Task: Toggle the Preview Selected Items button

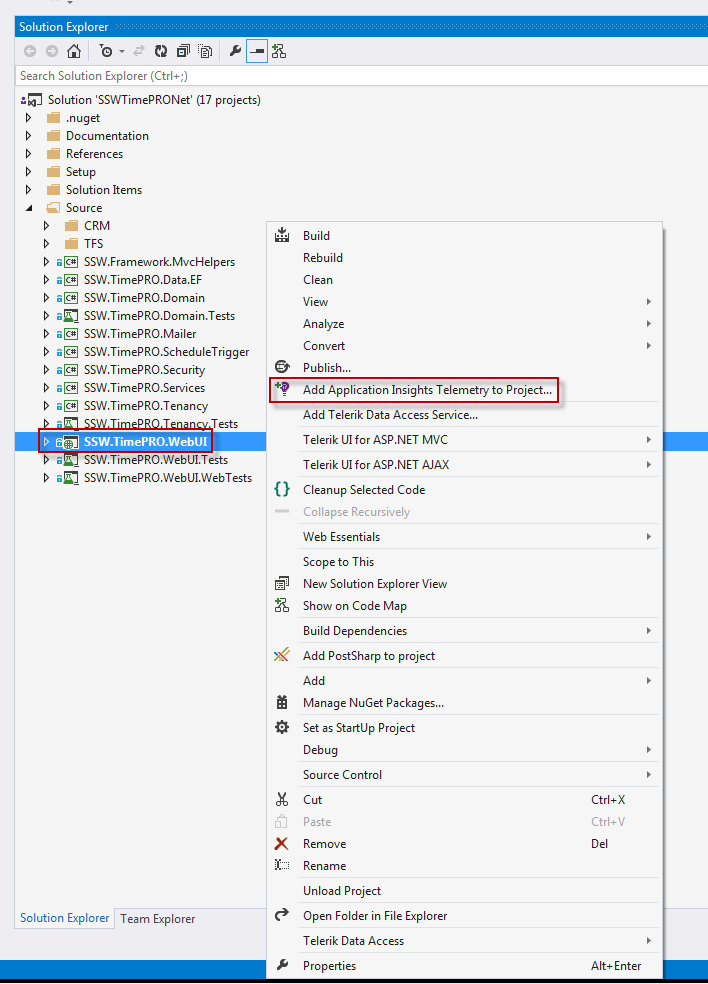Action: coord(257,51)
